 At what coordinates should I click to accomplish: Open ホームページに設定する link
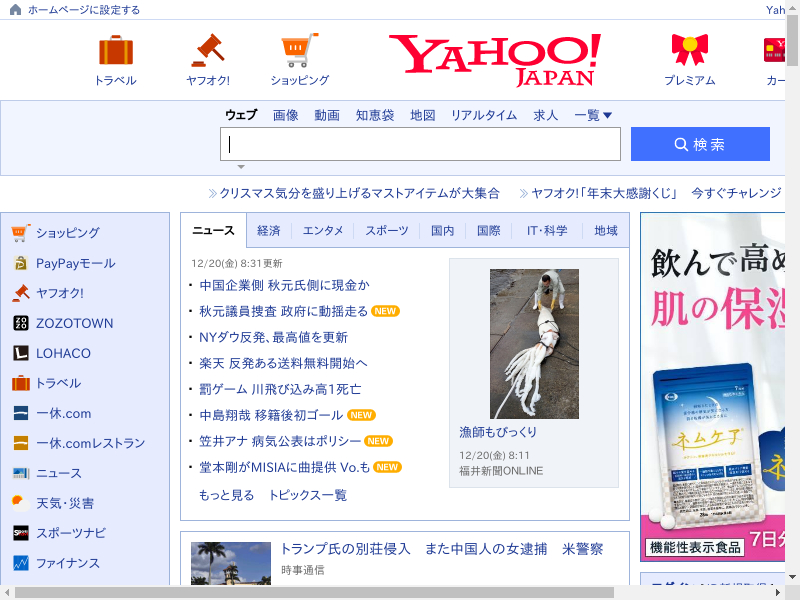pos(84,10)
